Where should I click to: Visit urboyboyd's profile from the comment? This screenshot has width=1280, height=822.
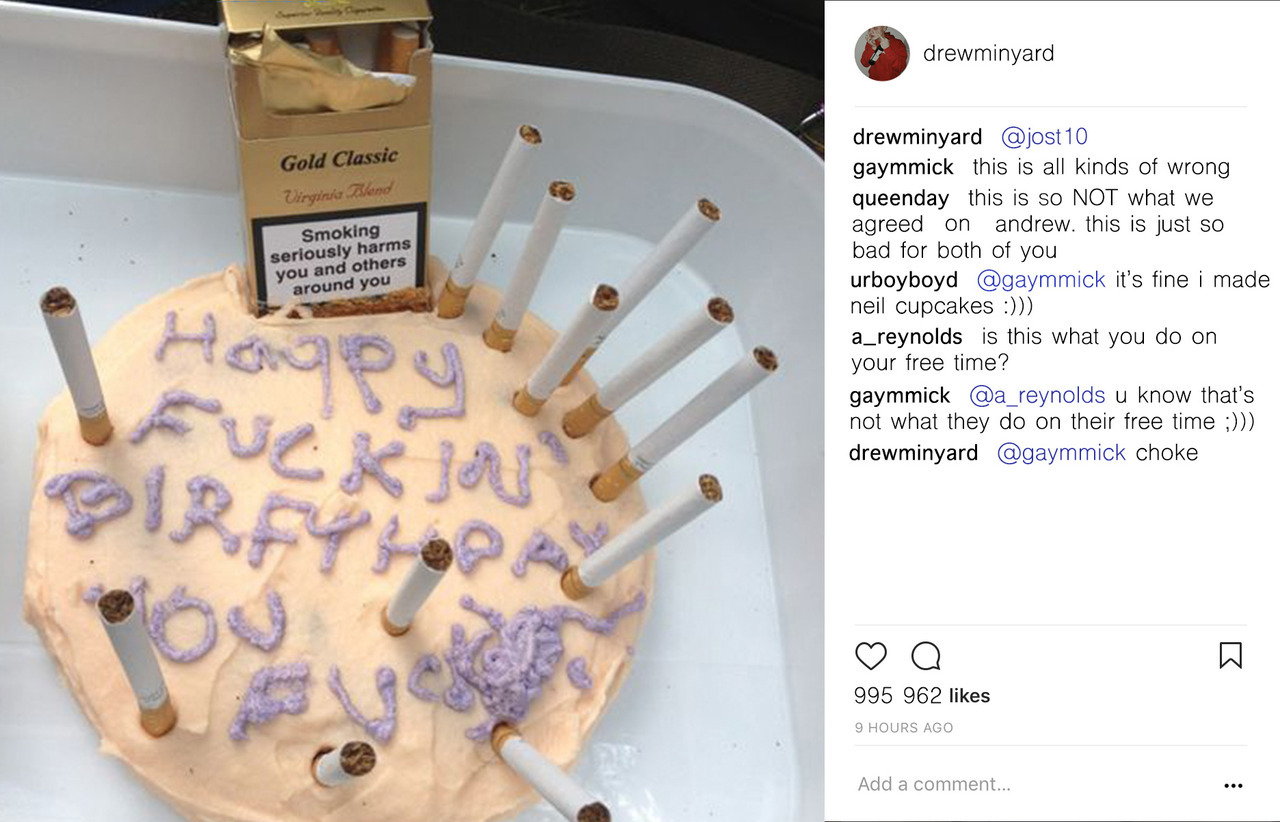[904, 280]
